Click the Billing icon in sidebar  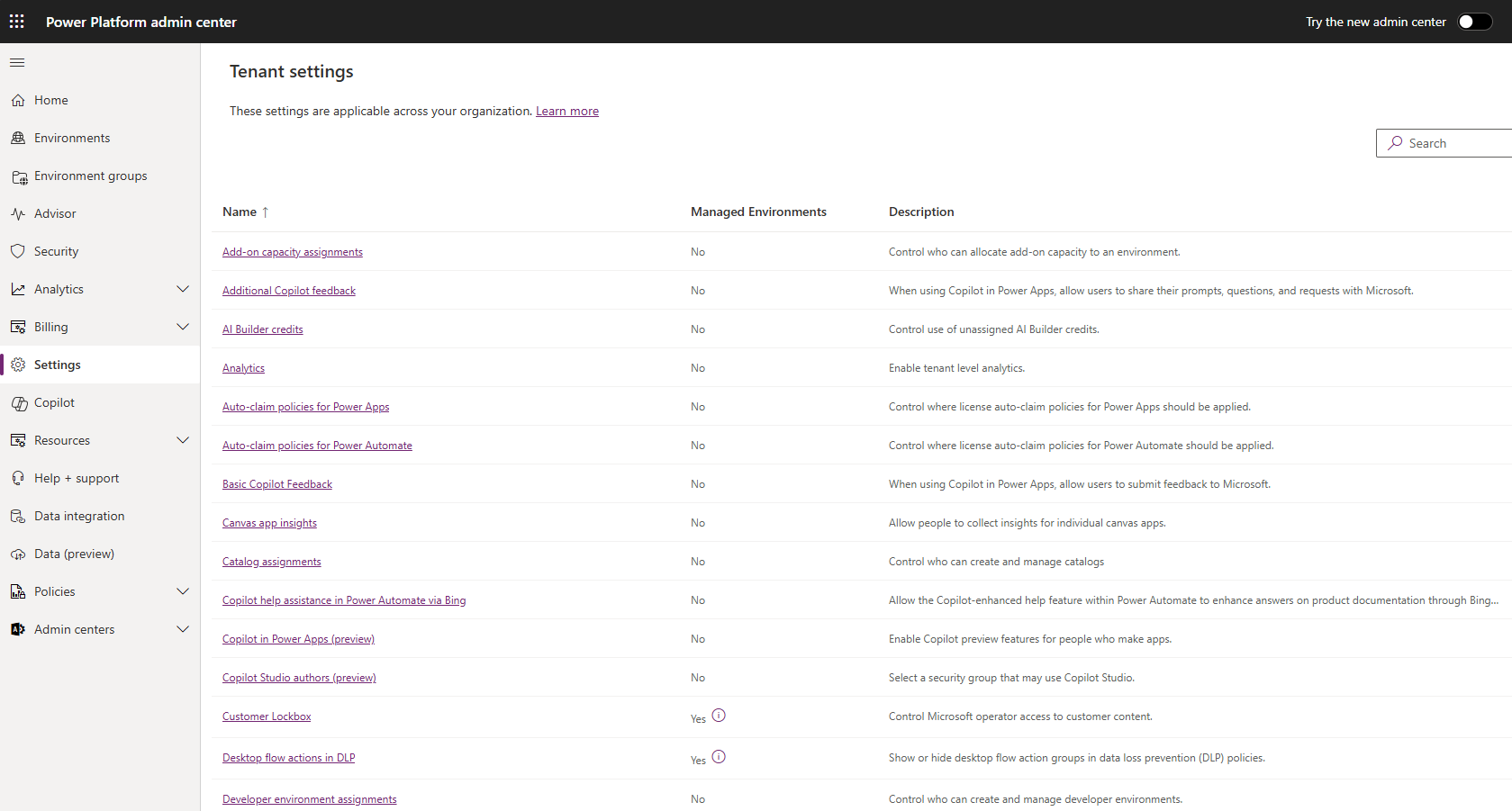click(18, 327)
